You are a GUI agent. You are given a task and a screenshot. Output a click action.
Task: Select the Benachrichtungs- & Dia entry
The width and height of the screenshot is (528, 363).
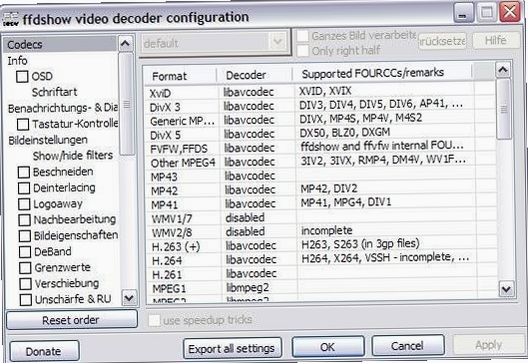tap(63, 108)
